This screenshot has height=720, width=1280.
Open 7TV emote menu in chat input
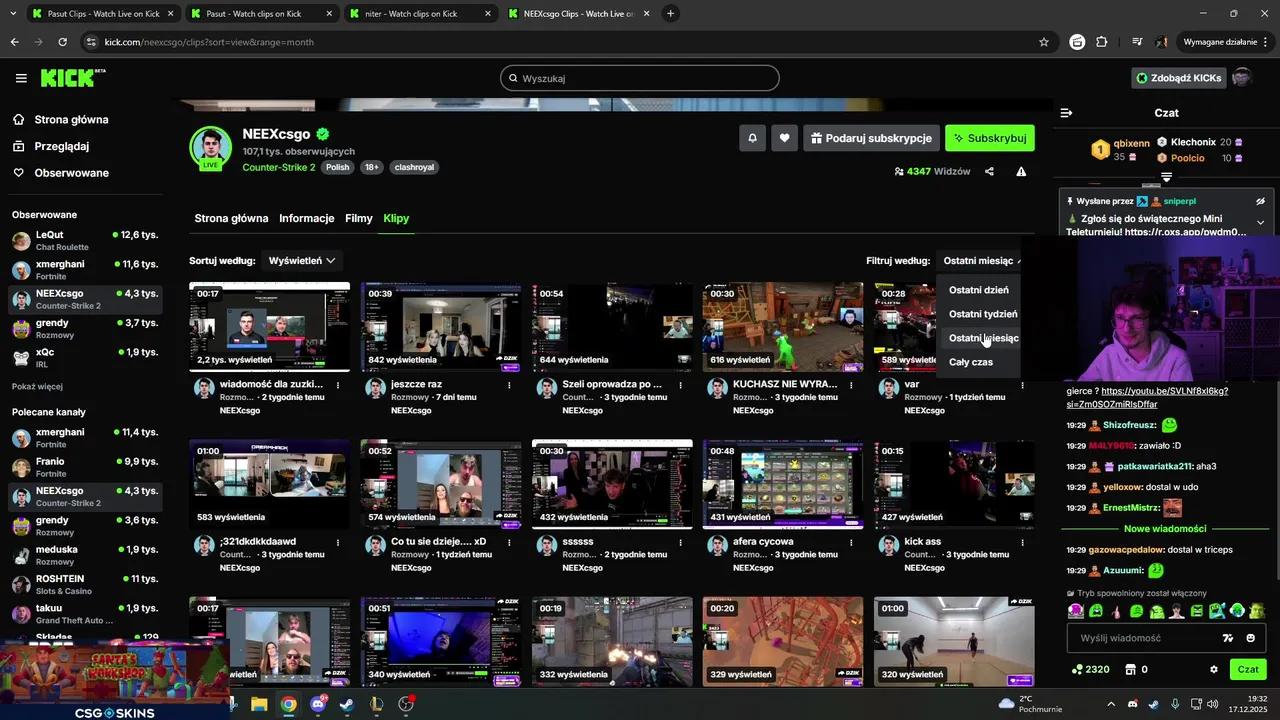point(1228,638)
